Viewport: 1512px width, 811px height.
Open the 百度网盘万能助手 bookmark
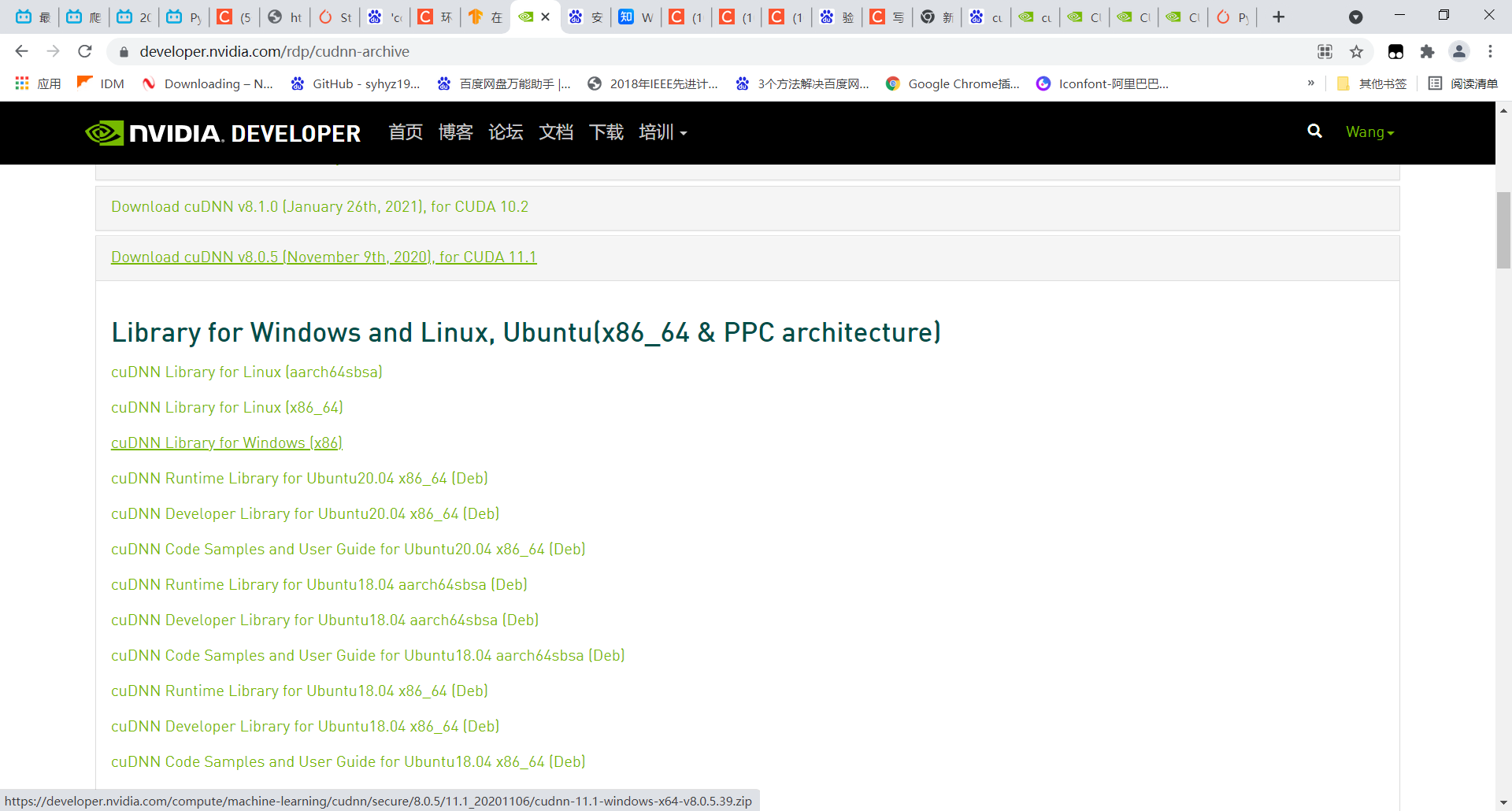(504, 83)
